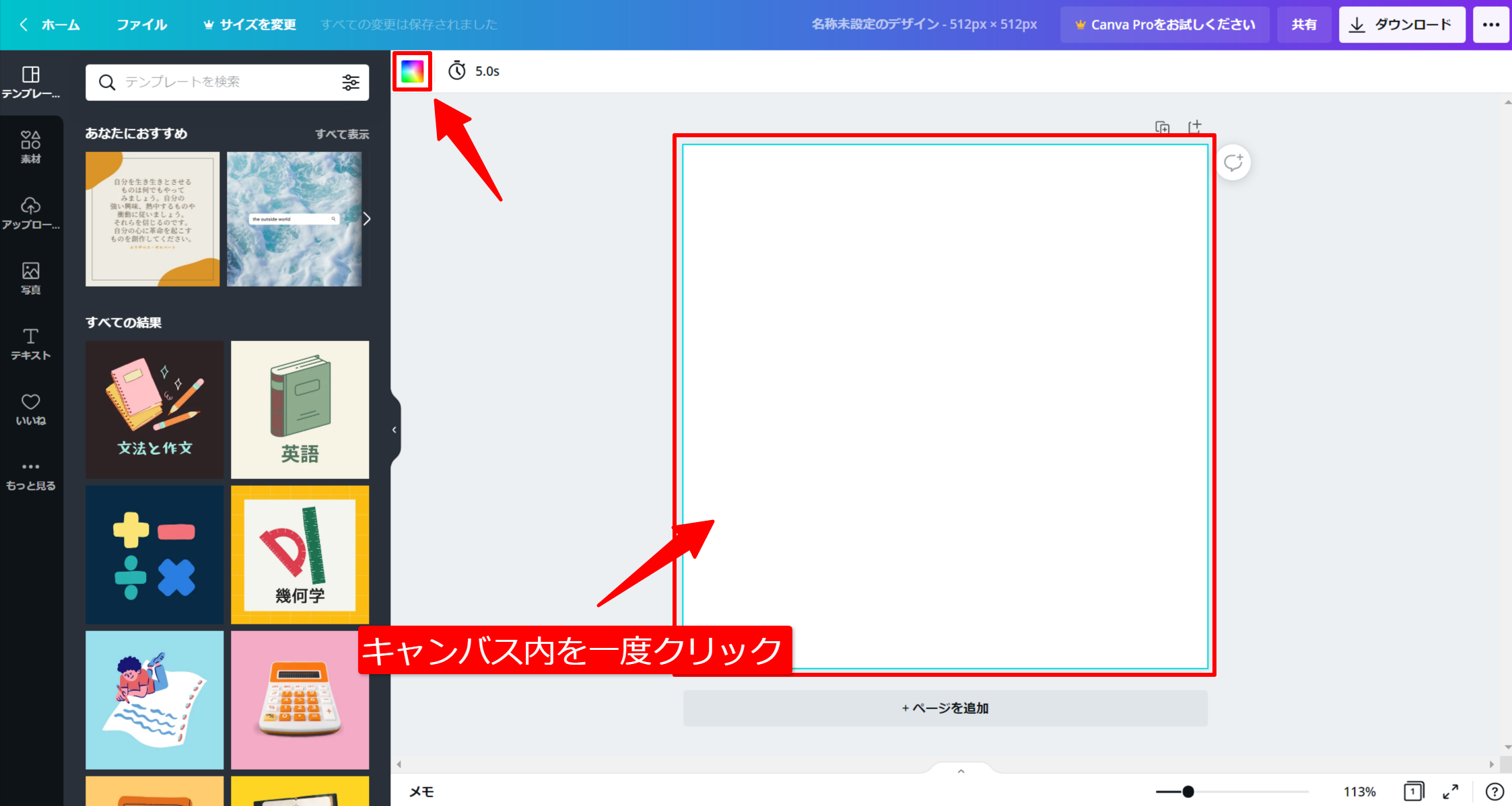1512x806 pixels.
Task: Collapse the side panel with arrow handle
Action: (394, 429)
